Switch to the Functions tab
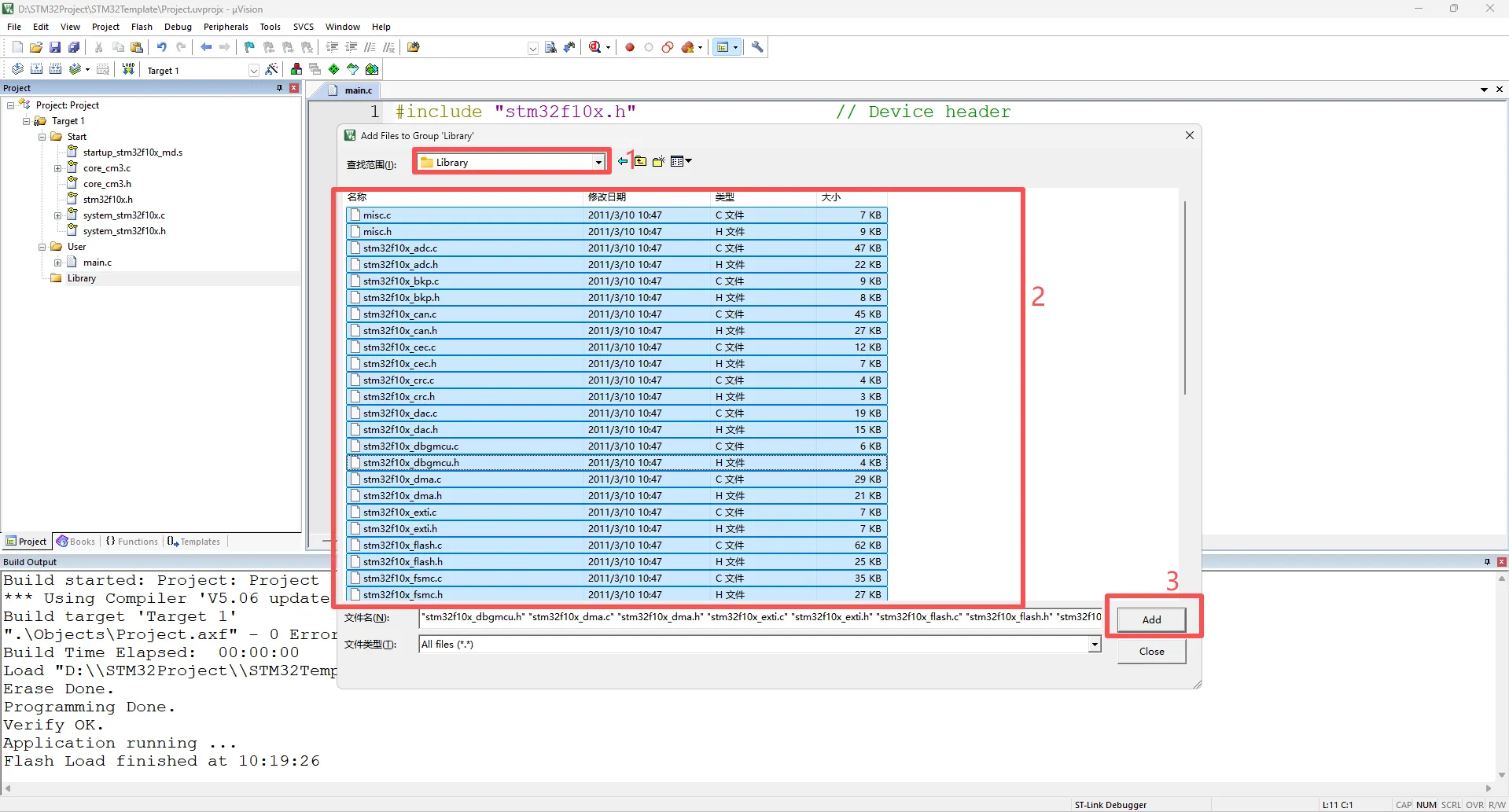The height and width of the screenshot is (812, 1509). pos(132,542)
